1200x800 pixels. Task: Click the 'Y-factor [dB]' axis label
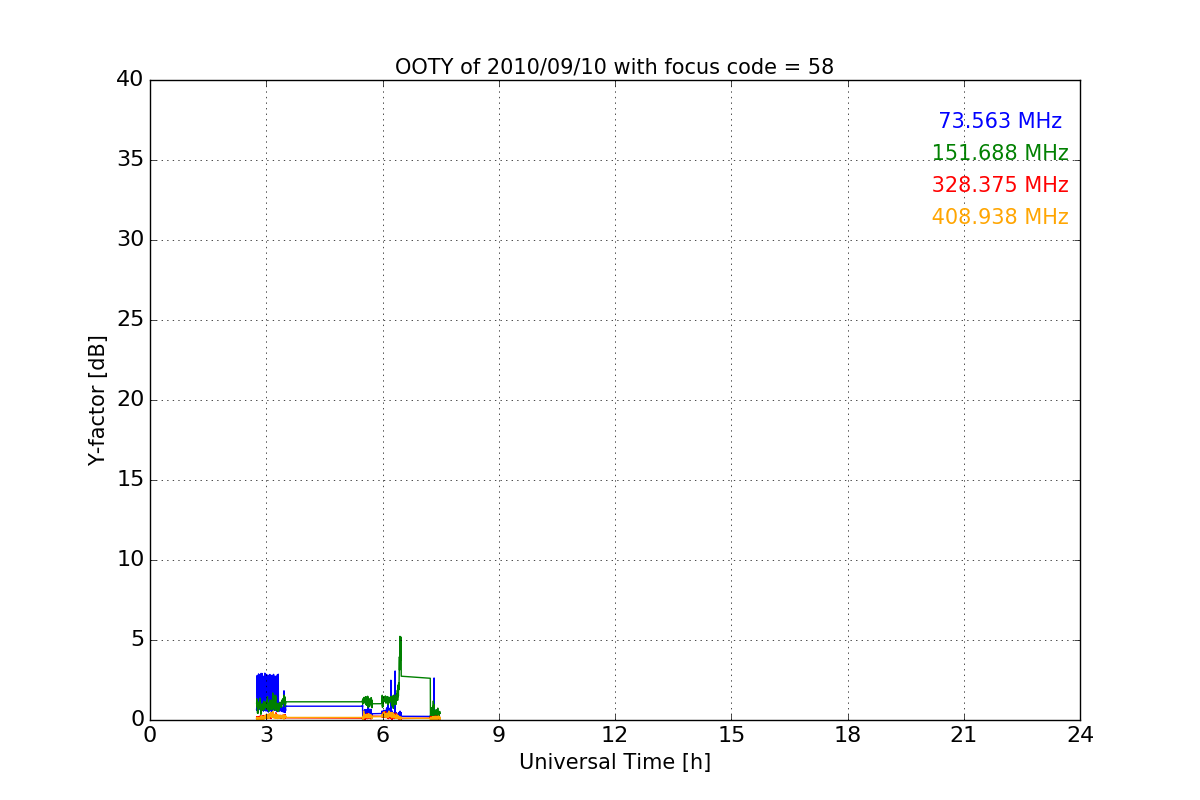click(97, 400)
